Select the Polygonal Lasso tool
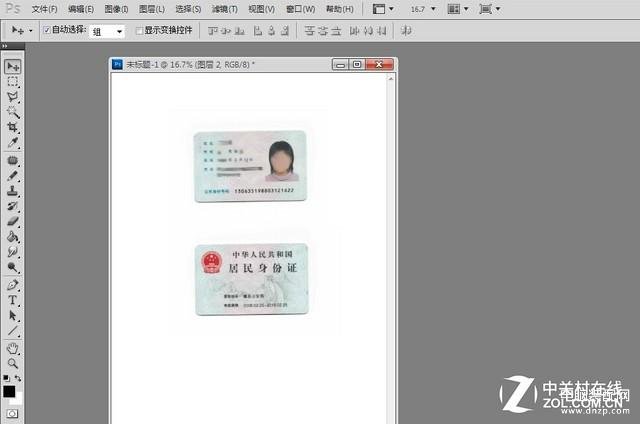640x424 pixels. tap(13, 97)
